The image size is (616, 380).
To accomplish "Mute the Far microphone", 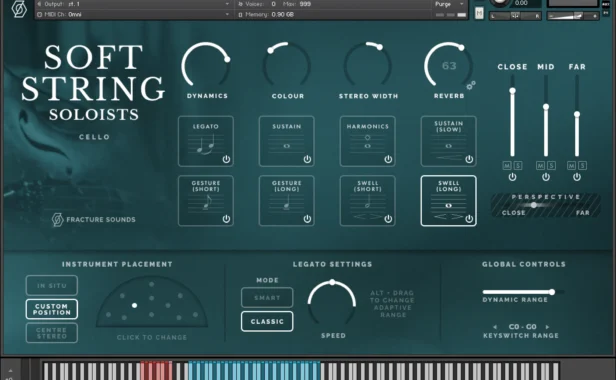I will coord(572,166).
